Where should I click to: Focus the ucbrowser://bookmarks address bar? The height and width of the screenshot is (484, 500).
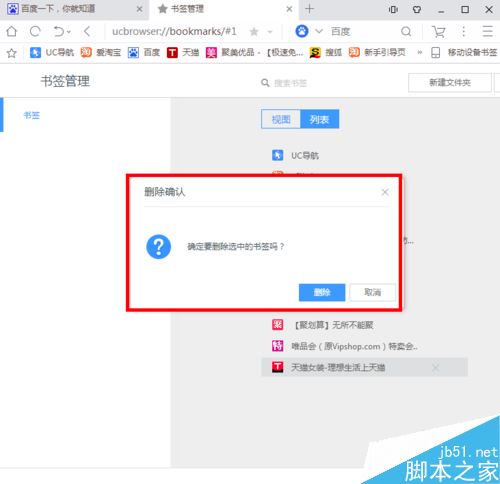click(174, 32)
